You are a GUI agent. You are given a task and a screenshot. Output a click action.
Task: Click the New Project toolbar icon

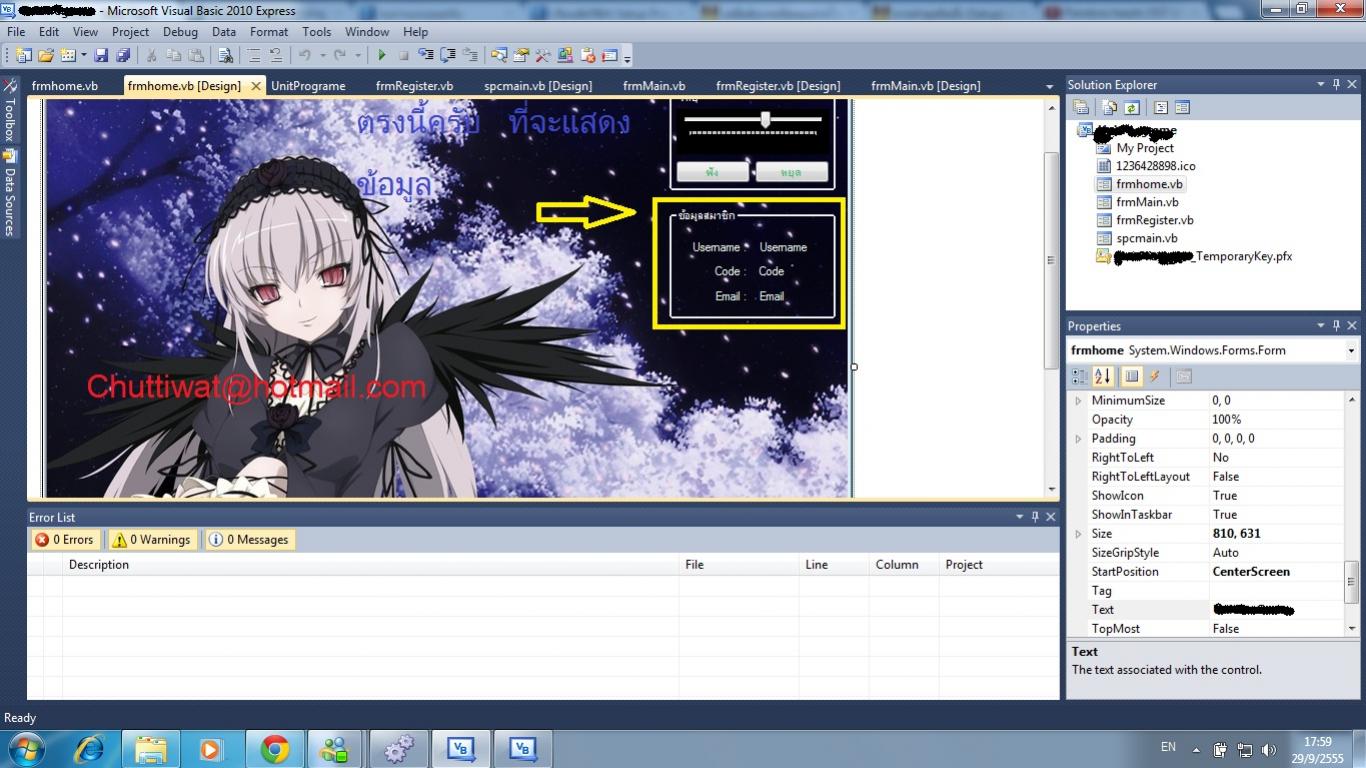coord(22,55)
